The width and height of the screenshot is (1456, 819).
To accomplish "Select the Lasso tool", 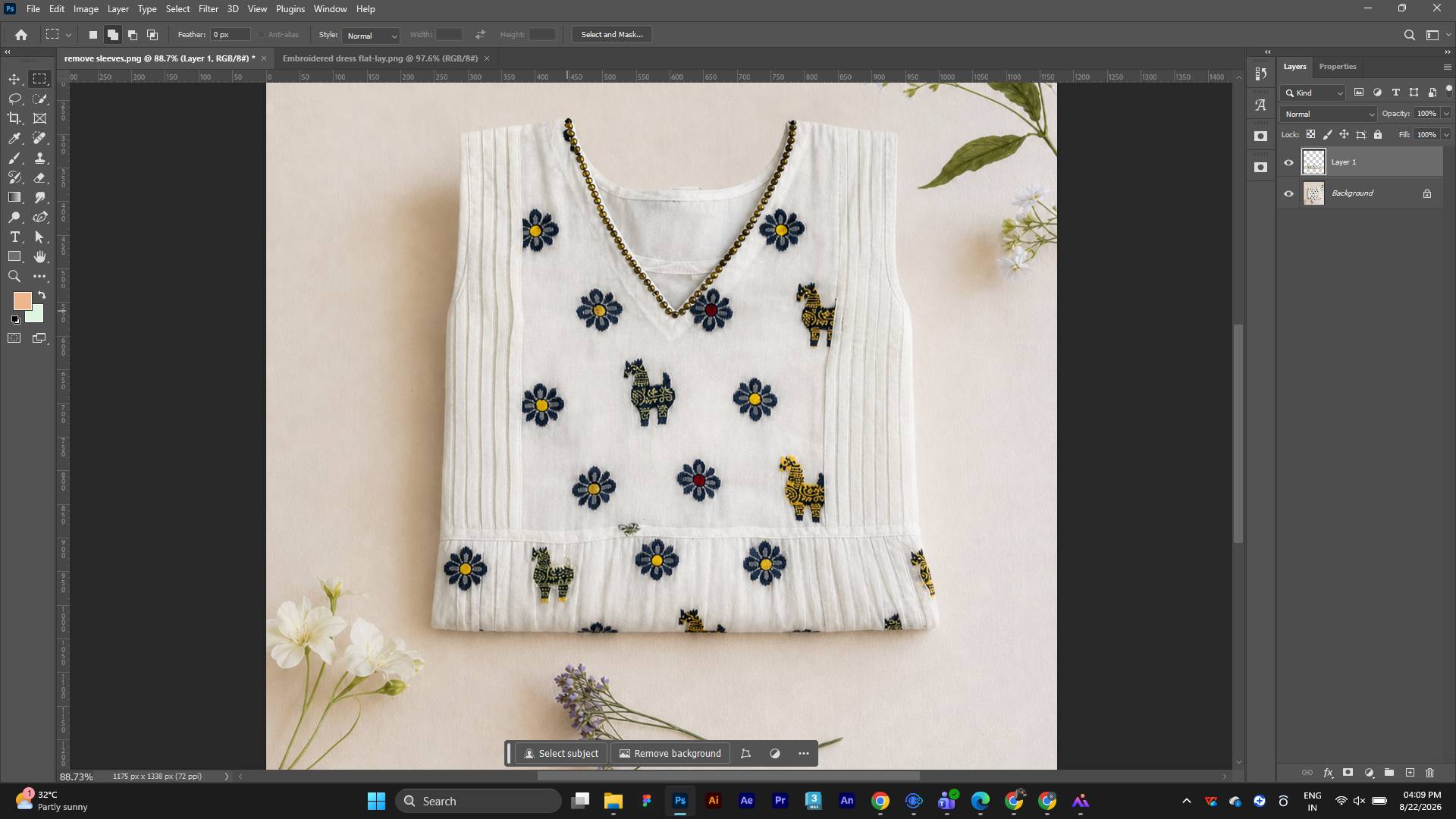I will [x=14, y=99].
